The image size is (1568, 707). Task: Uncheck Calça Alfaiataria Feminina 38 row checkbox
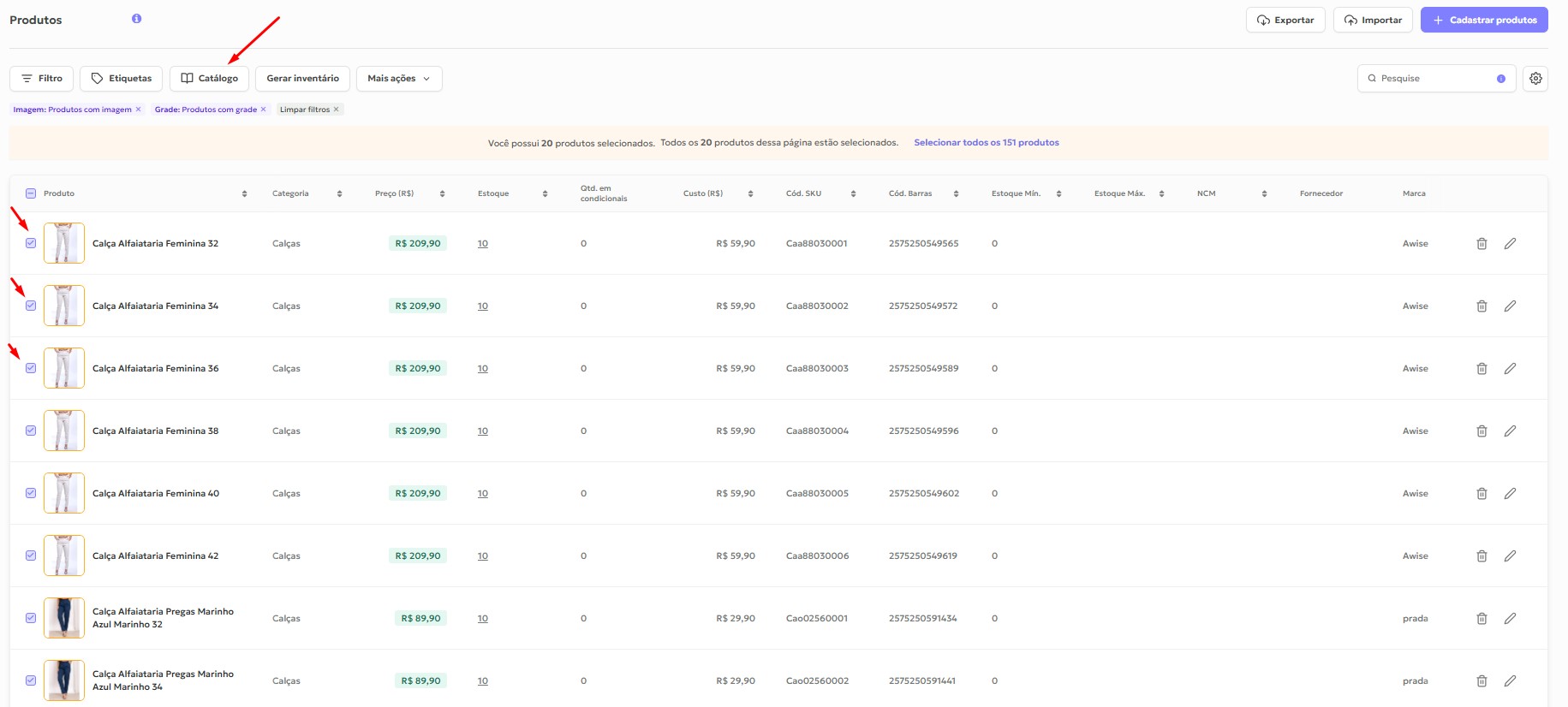31,431
